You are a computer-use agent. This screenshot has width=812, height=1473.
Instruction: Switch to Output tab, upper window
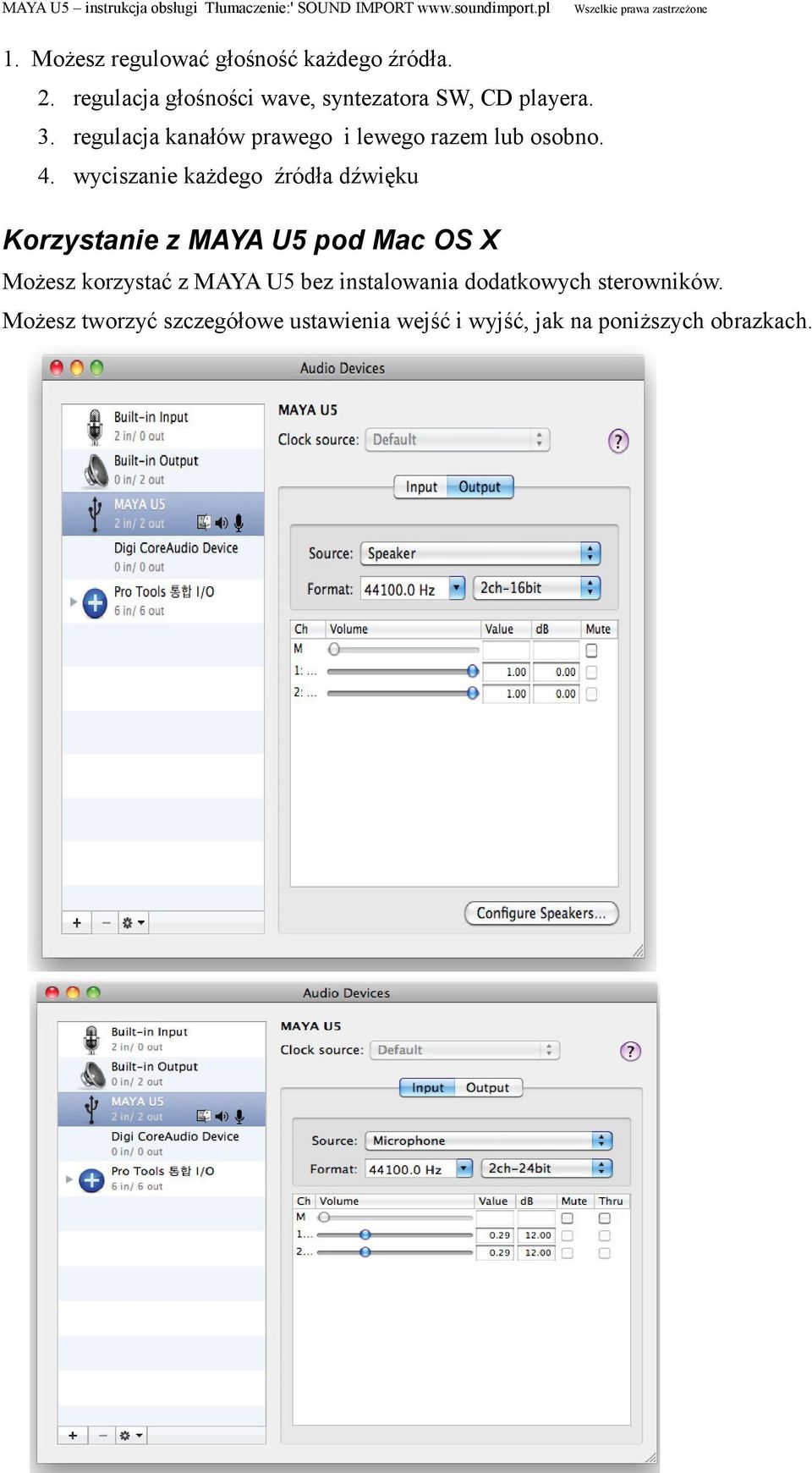[480, 487]
